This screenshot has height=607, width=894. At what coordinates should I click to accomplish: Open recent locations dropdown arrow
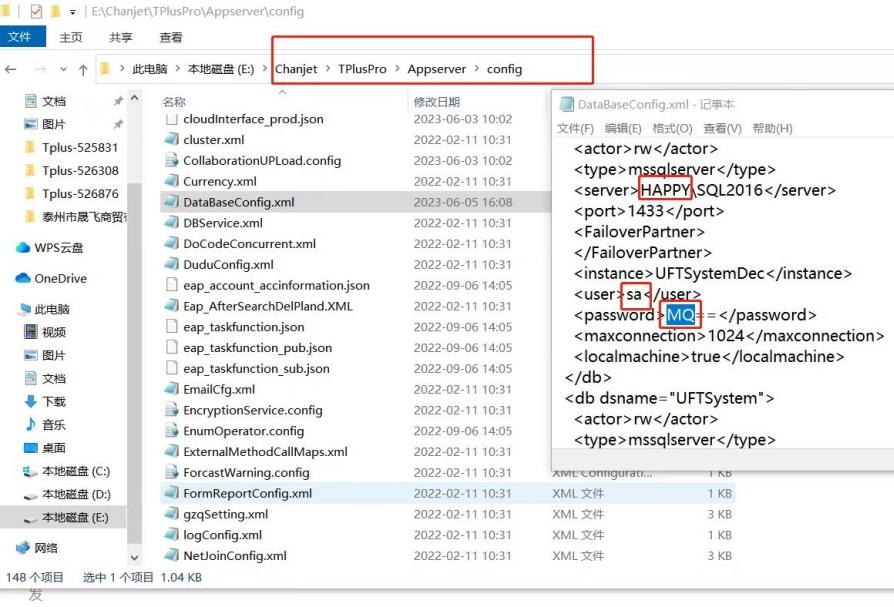63,70
